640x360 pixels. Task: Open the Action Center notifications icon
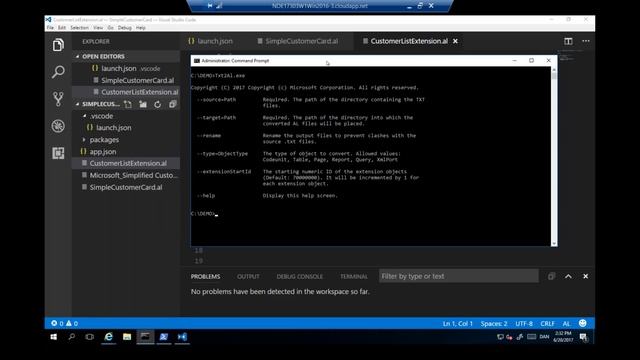[583, 337]
